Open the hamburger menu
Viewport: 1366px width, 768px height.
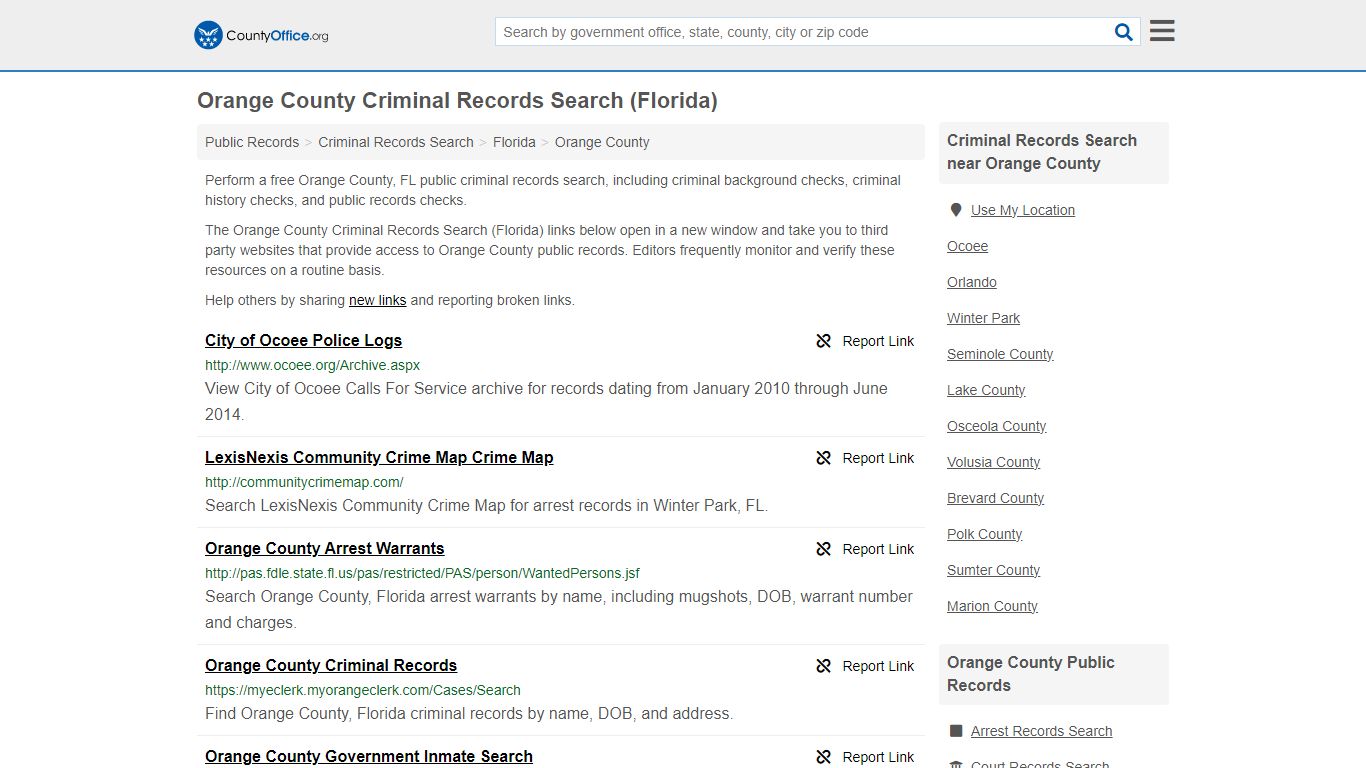(1162, 31)
